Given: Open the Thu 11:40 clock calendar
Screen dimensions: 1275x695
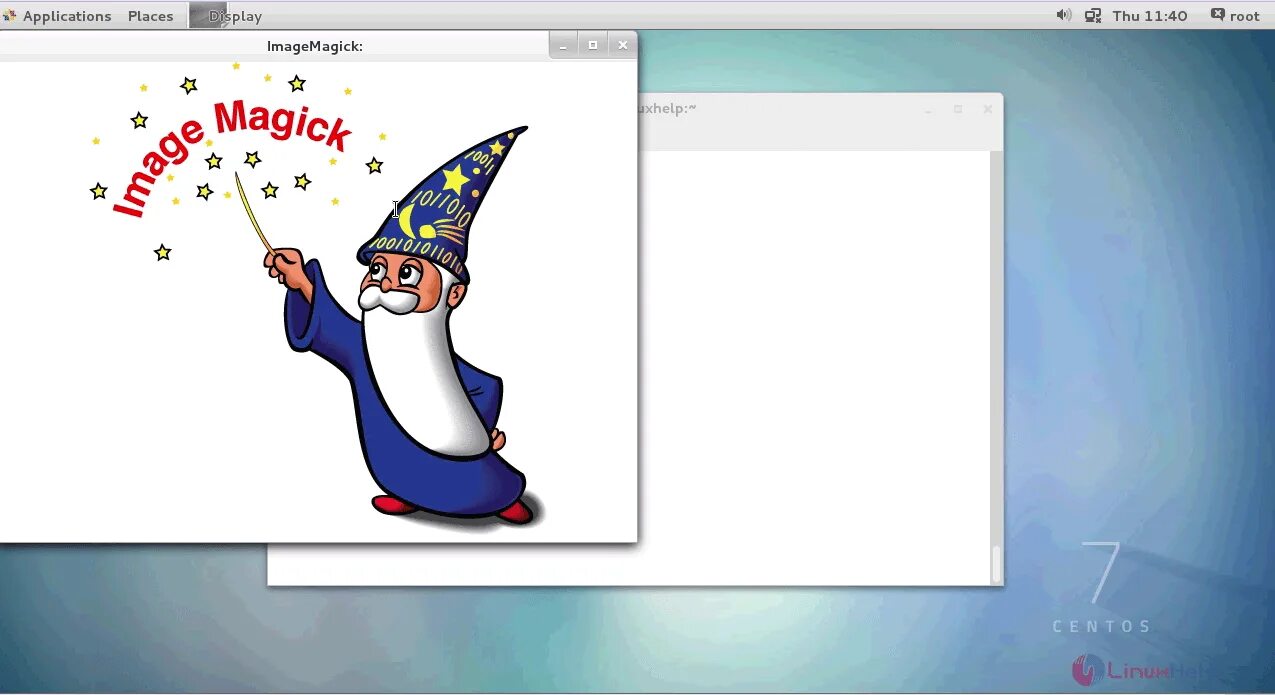Looking at the screenshot, I should pyautogui.click(x=1150, y=16).
